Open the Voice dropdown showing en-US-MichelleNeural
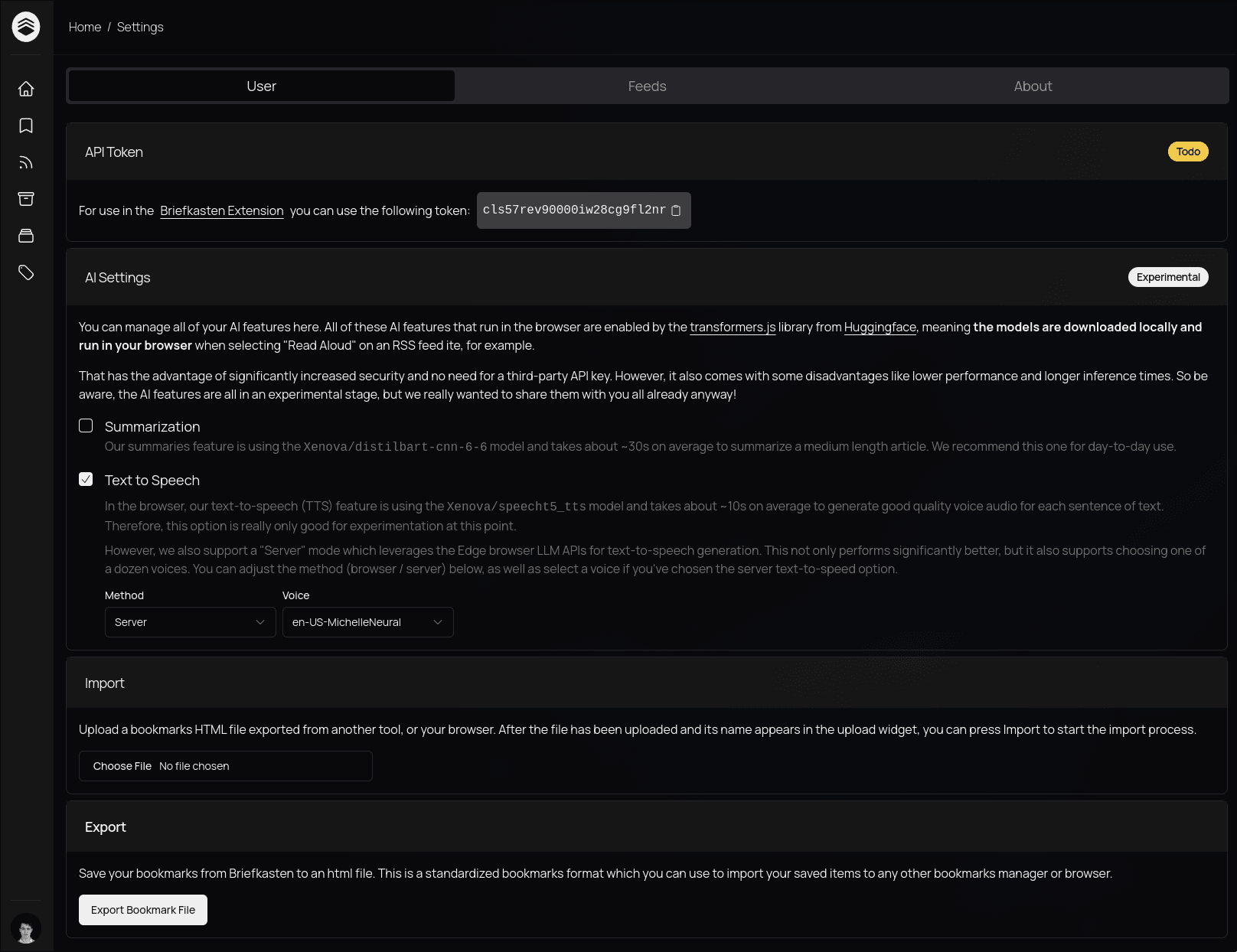This screenshot has height=952, width=1237. click(x=367, y=622)
